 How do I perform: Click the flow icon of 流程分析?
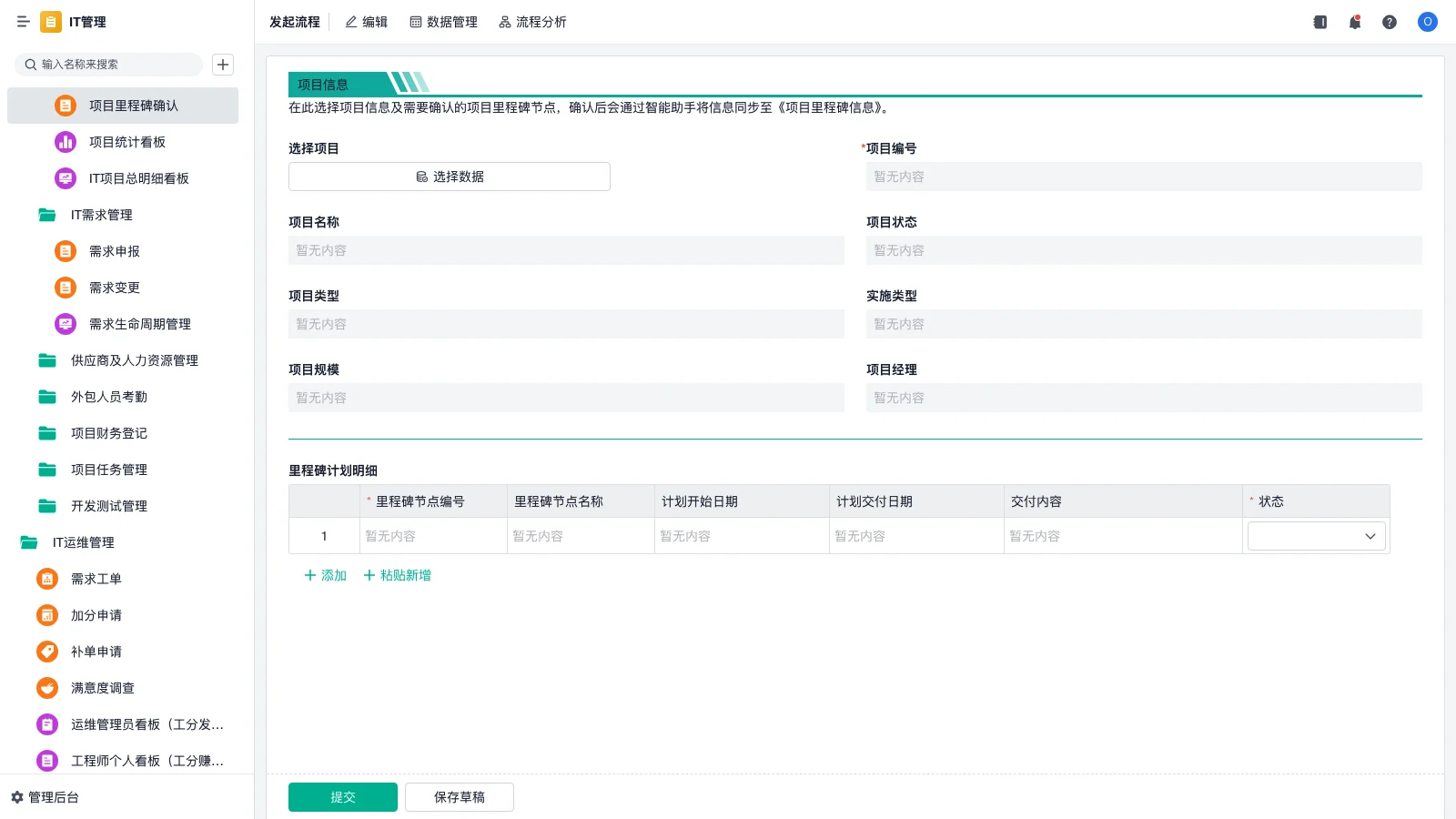click(x=505, y=22)
